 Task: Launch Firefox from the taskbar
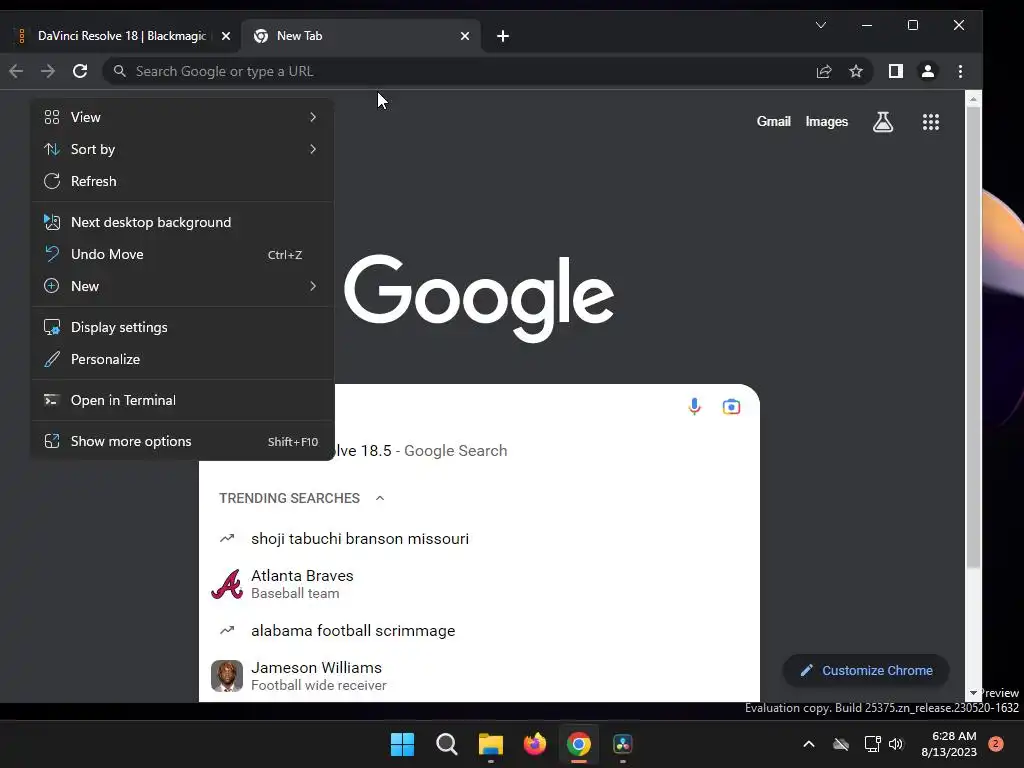coord(535,744)
